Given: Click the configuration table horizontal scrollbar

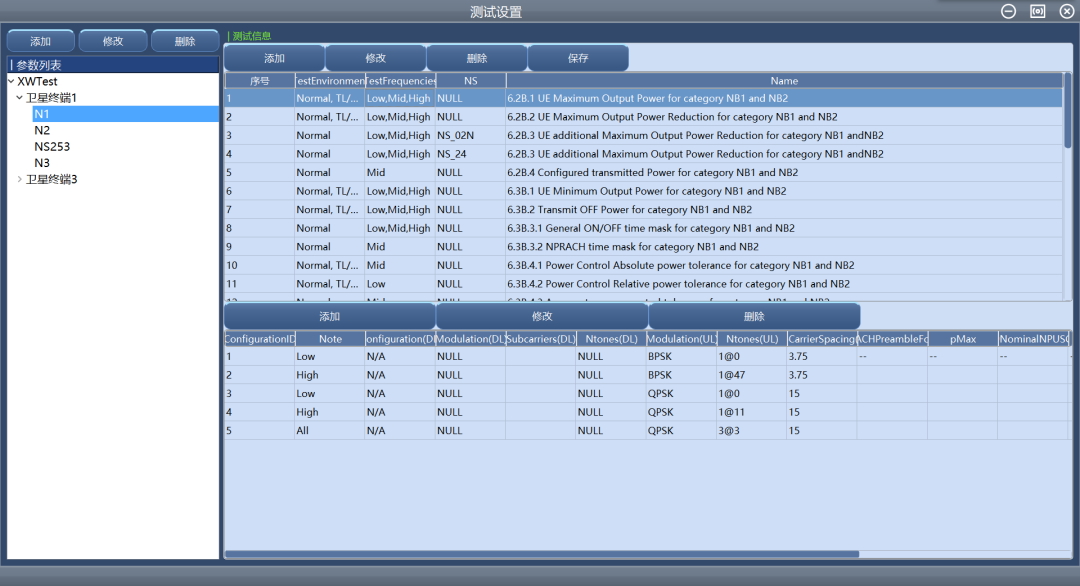Looking at the screenshot, I should click(x=542, y=553).
